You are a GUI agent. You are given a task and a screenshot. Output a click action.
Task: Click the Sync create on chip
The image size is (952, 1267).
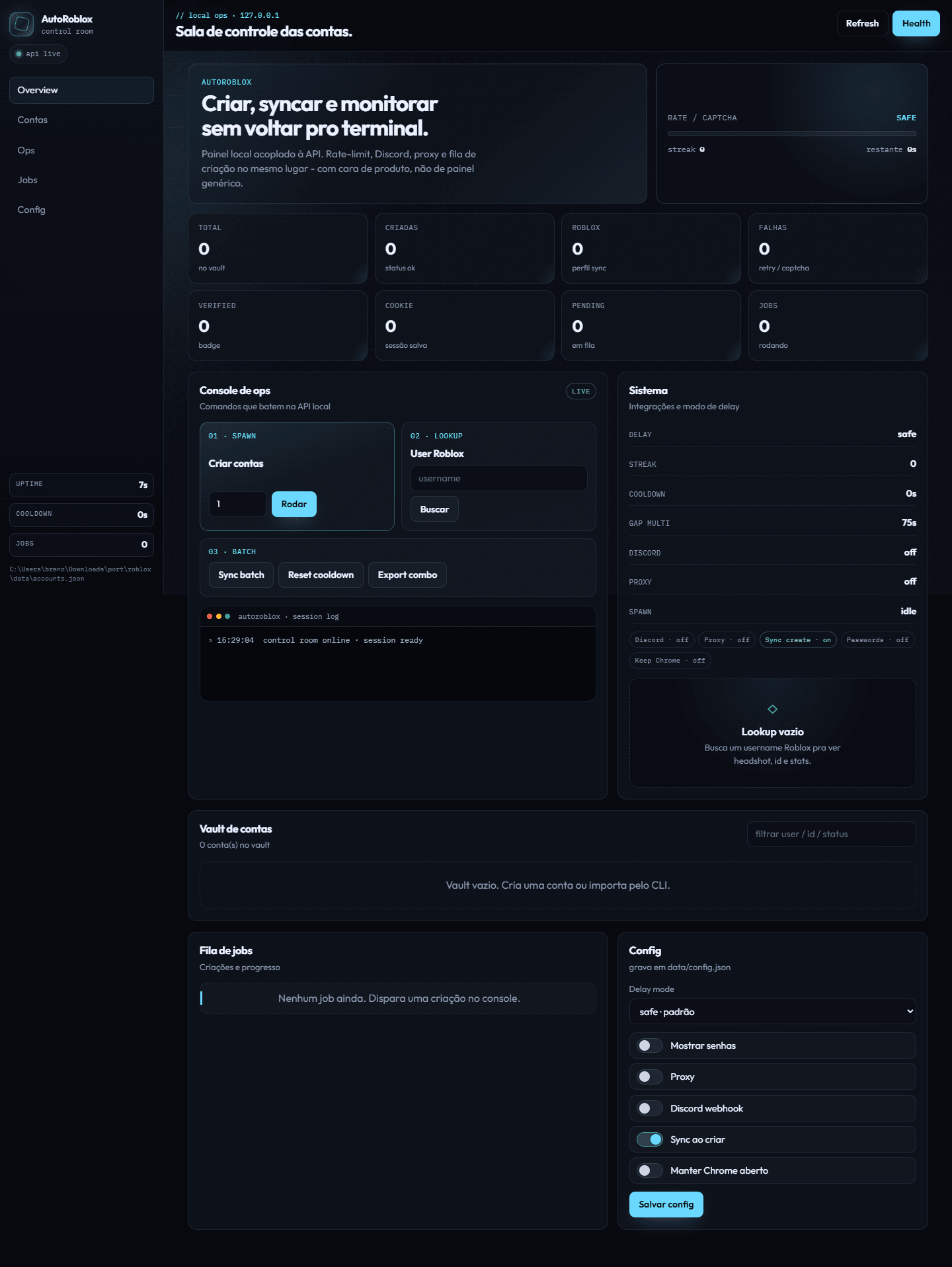click(798, 640)
